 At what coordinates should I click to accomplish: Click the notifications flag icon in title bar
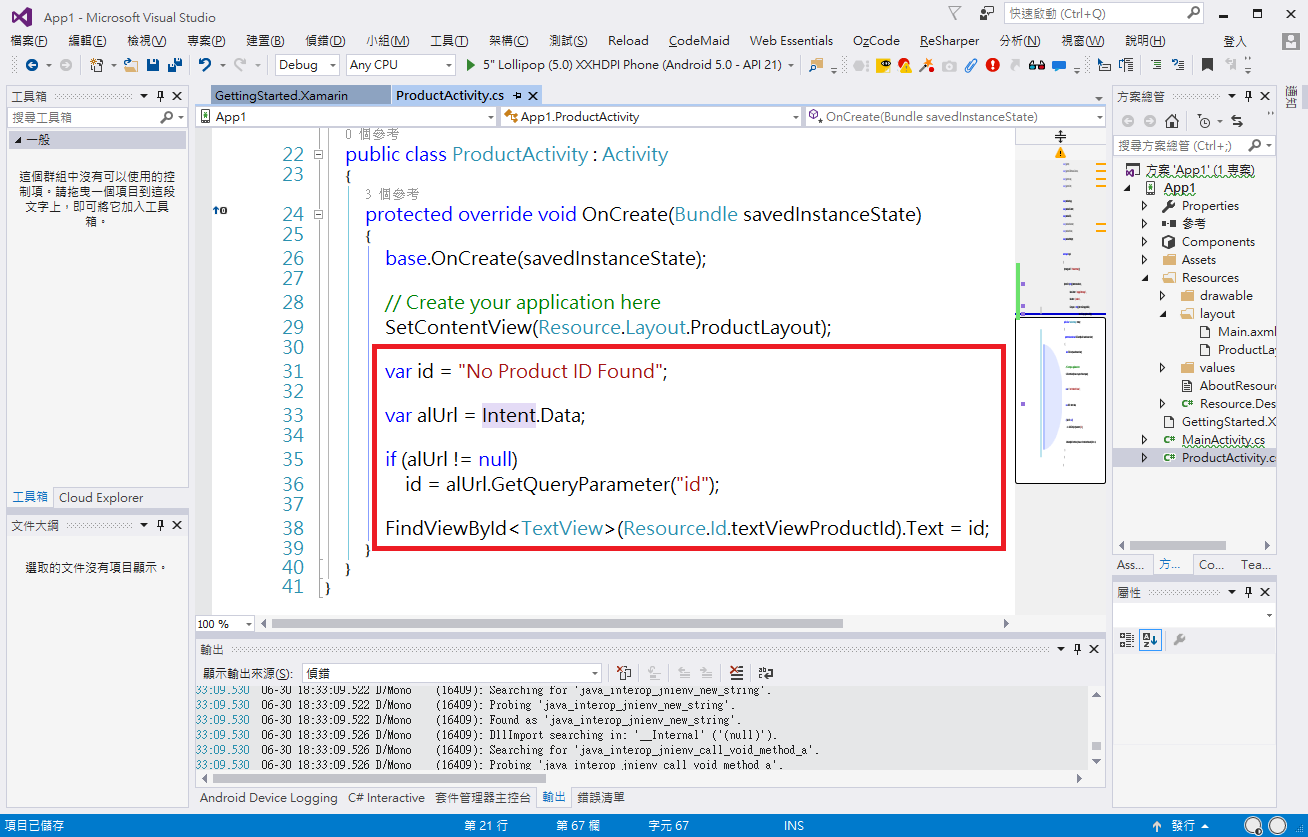pos(954,14)
